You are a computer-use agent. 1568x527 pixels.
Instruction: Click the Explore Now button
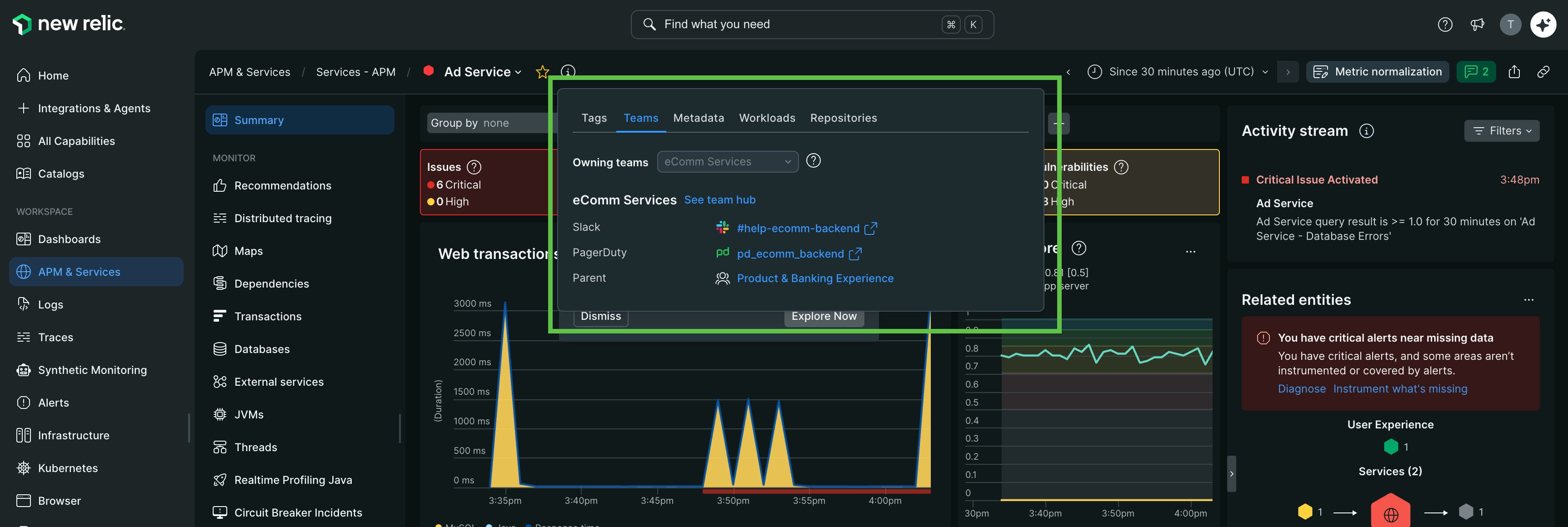tap(824, 317)
